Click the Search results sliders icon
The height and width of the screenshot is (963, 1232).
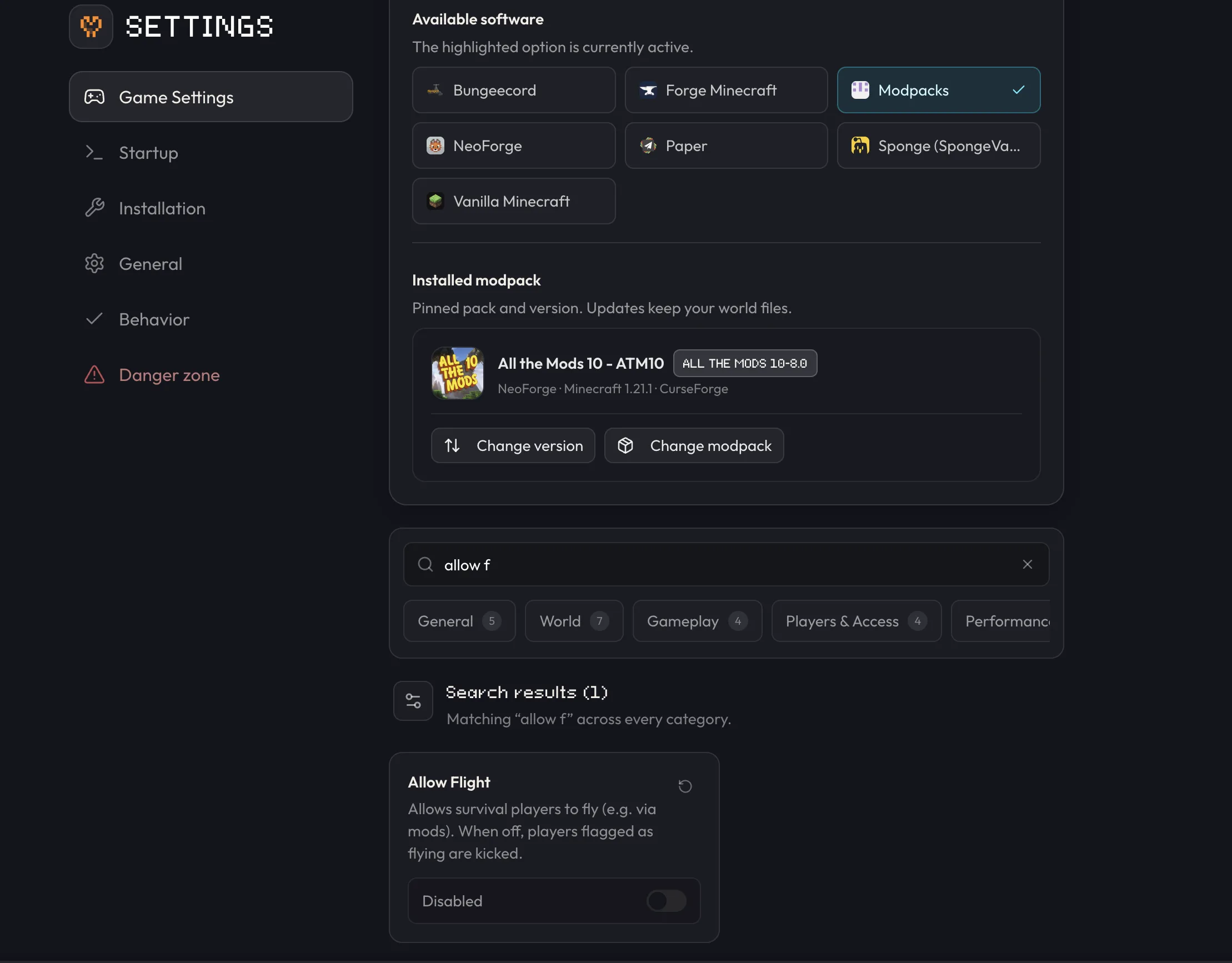[413, 701]
